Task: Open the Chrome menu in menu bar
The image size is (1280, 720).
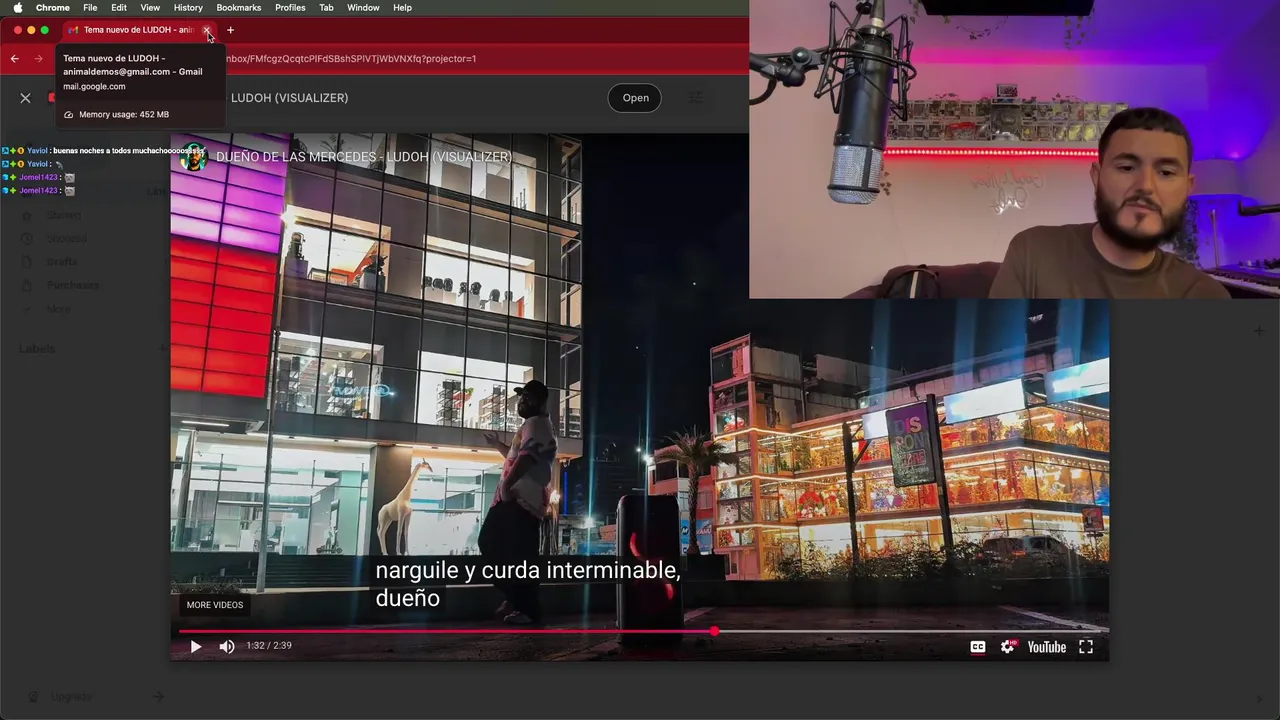Action: click(53, 8)
